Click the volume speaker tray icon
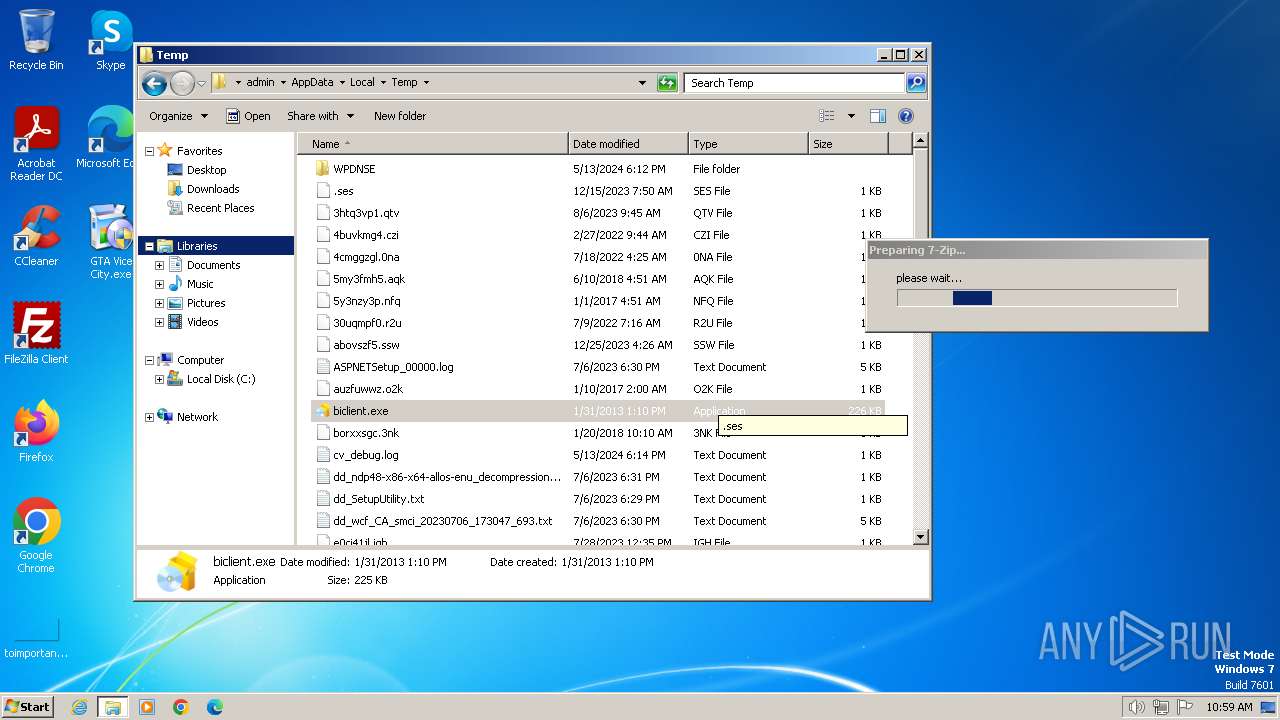 1136,707
